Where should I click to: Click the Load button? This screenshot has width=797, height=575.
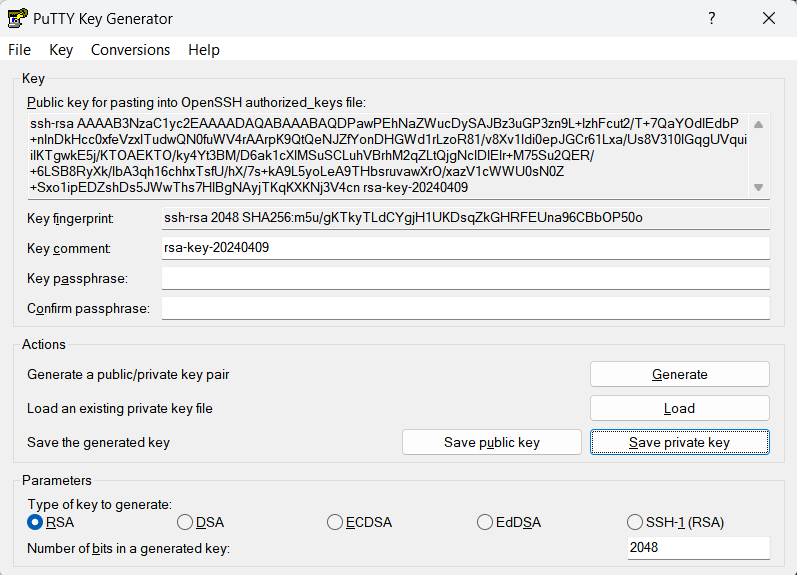(x=680, y=408)
